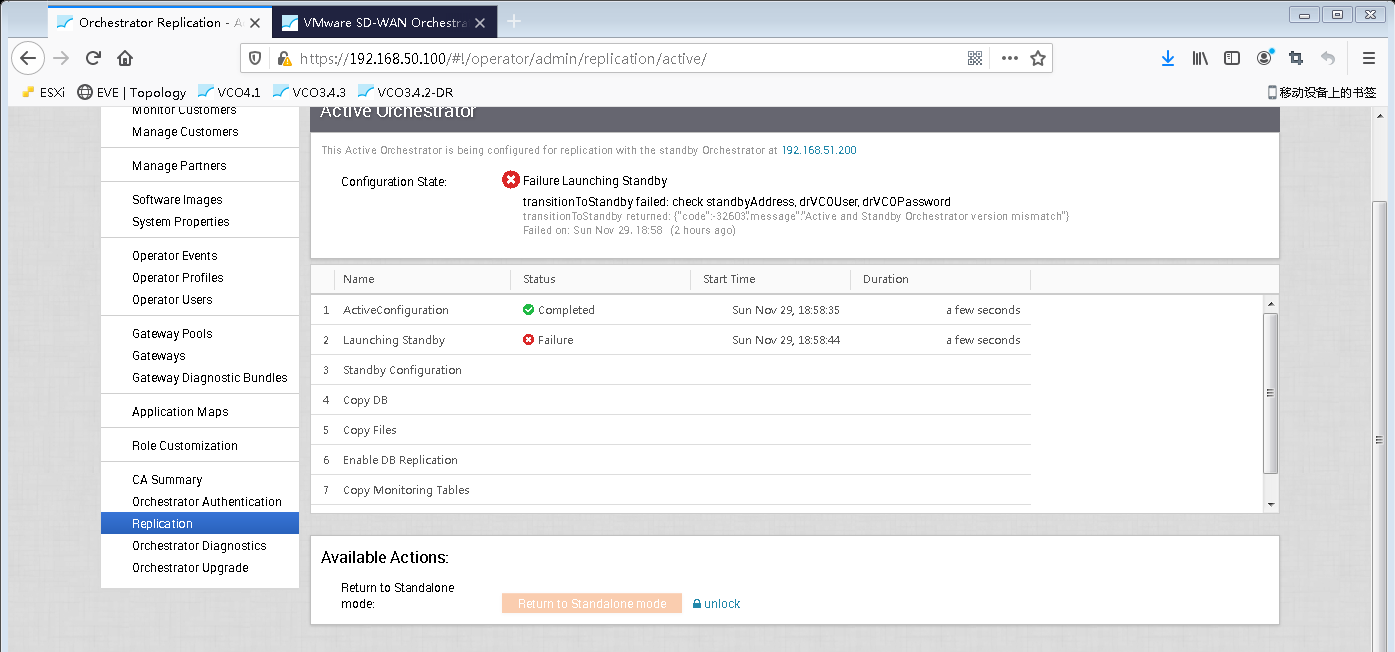Open Manage Customers in the sidebar
Viewport: 1395px width, 652px height.
(185, 132)
